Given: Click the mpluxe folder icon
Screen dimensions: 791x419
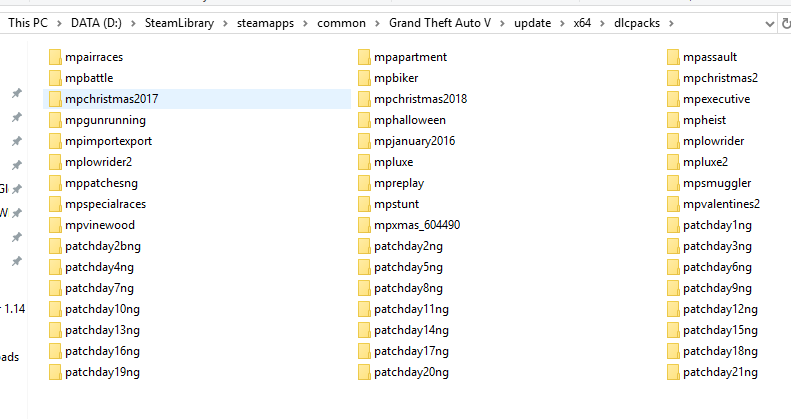Looking at the screenshot, I should coord(364,162).
